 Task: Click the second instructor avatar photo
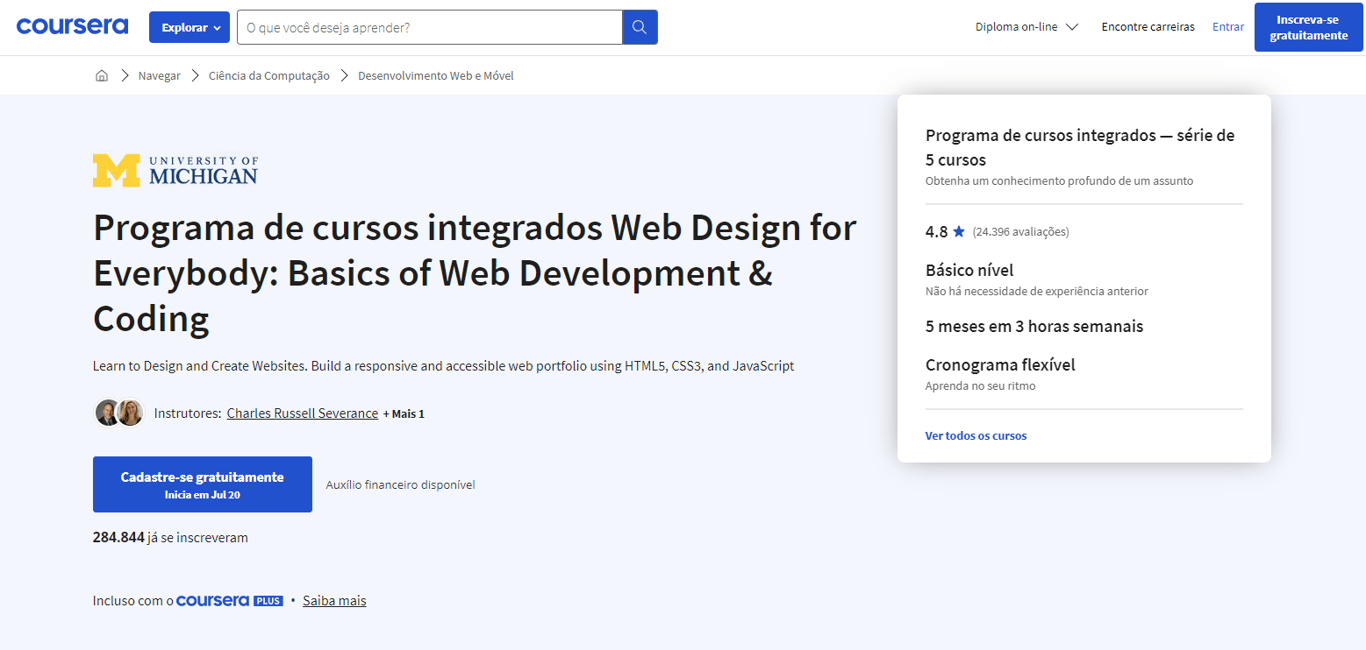pos(130,412)
